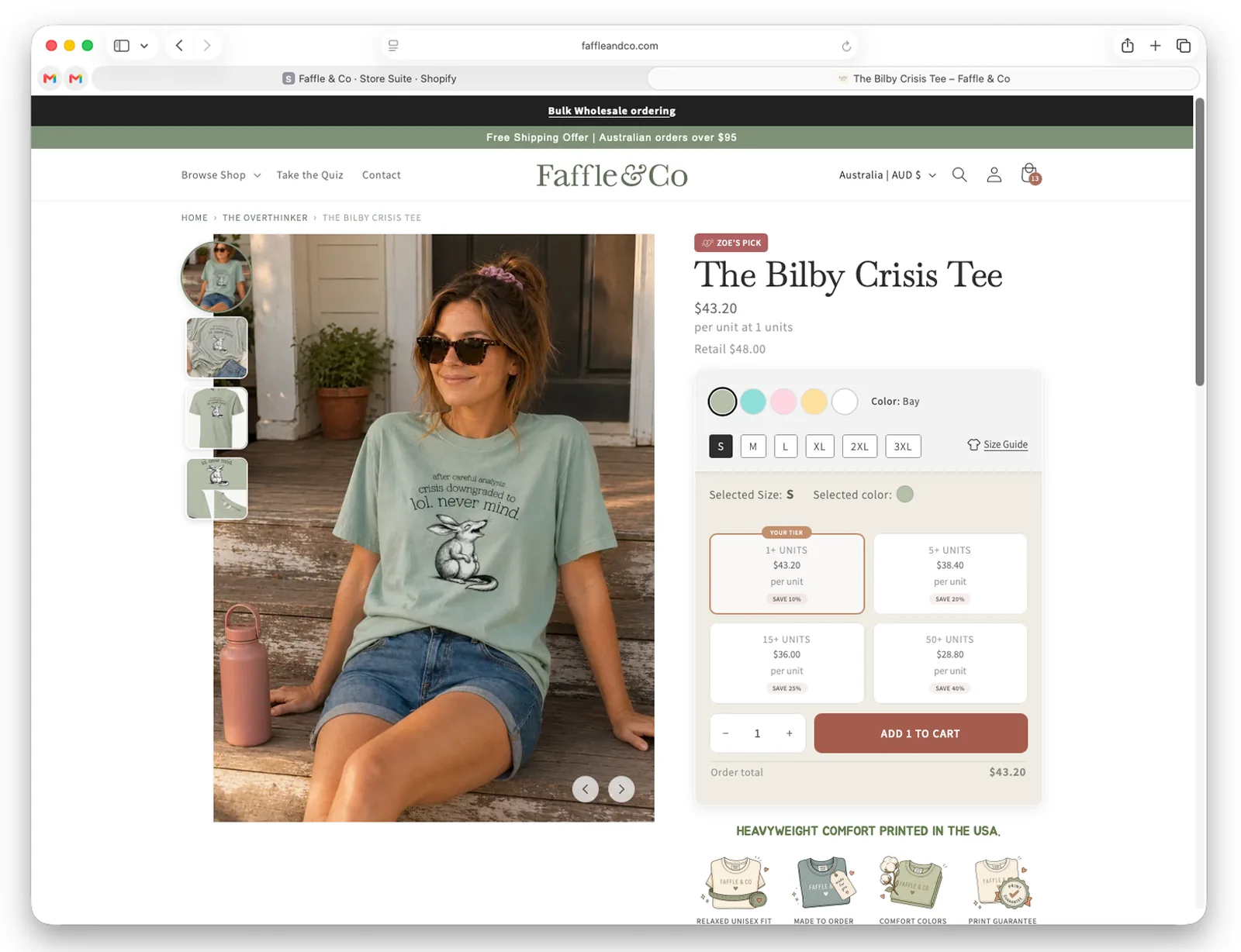Screen dimensions: 1241x952
Task: Select the 5+ UNITS pricing tier card
Action: click(950, 574)
